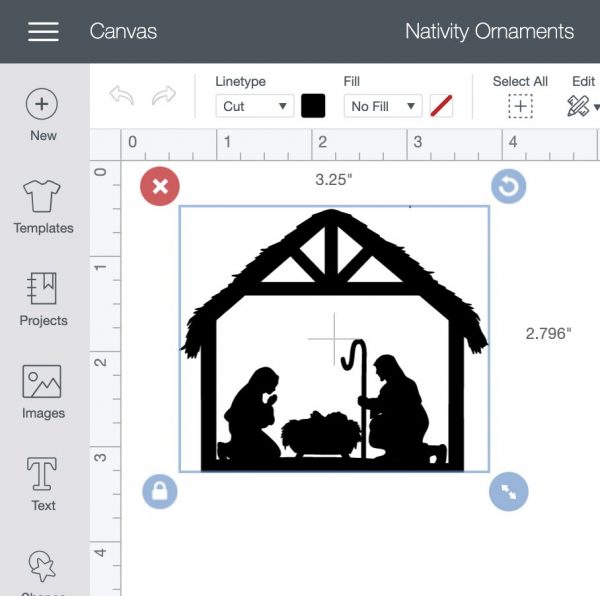Screen dimensions: 600x596
Task: Expand the Fill No Fill dropdown
Action: pyautogui.click(x=382, y=106)
